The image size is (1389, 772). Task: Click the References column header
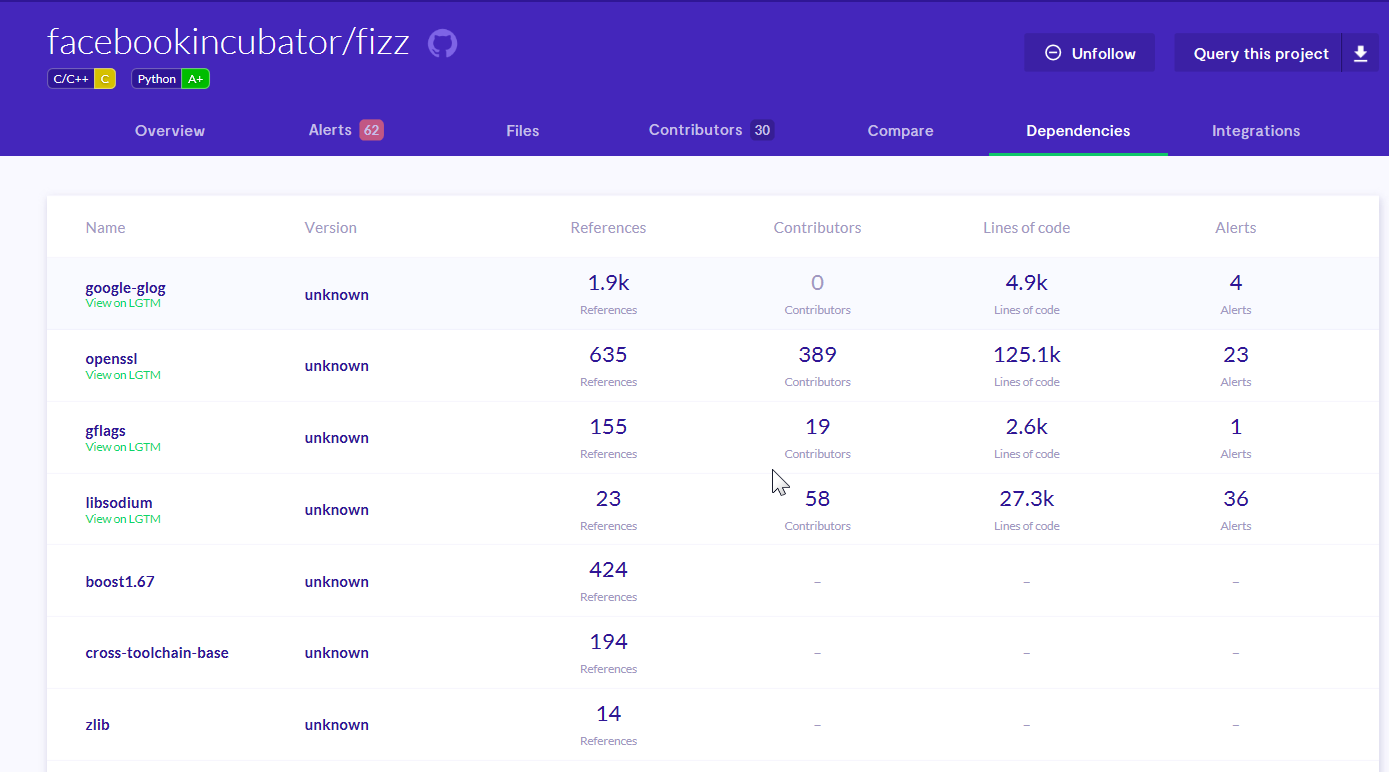coord(608,228)
